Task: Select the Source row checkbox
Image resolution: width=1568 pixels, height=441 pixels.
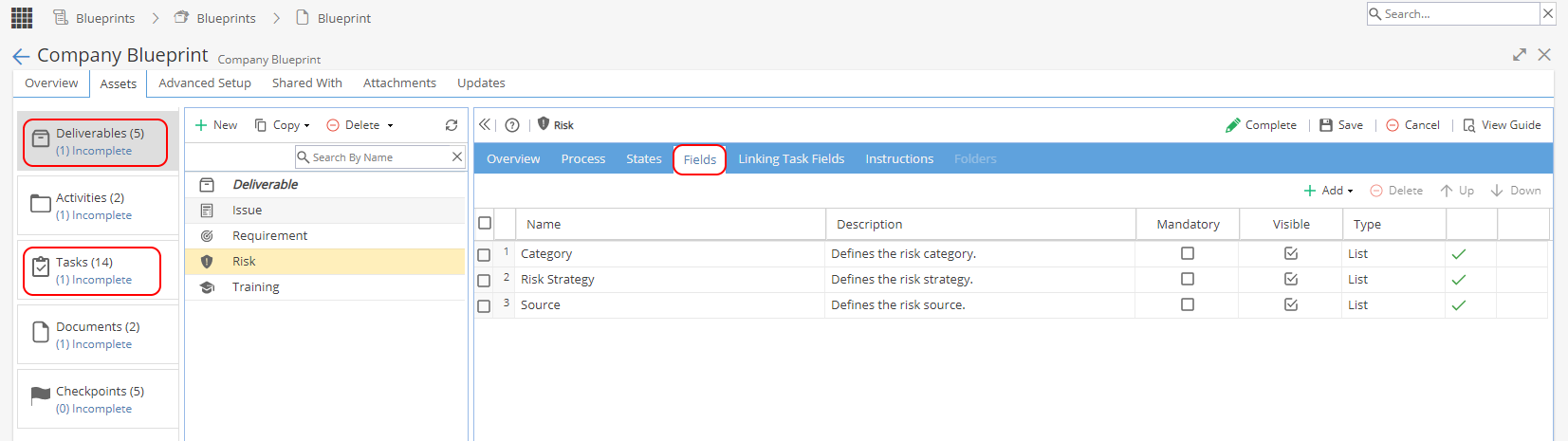Action: coord(484,306)
